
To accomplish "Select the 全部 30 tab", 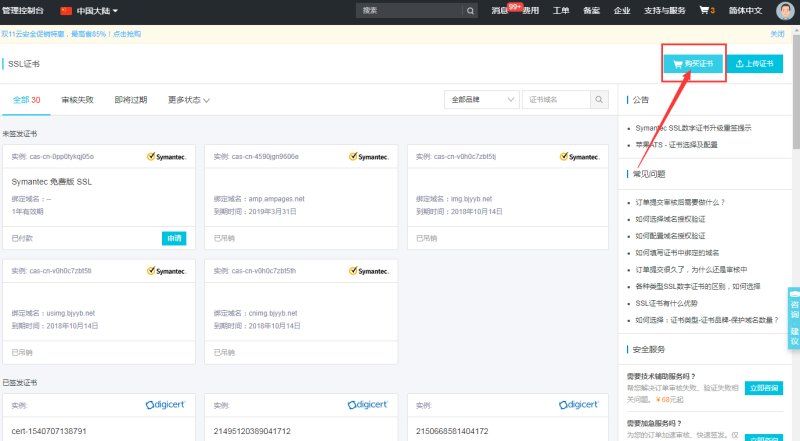I will coord(27,100).
